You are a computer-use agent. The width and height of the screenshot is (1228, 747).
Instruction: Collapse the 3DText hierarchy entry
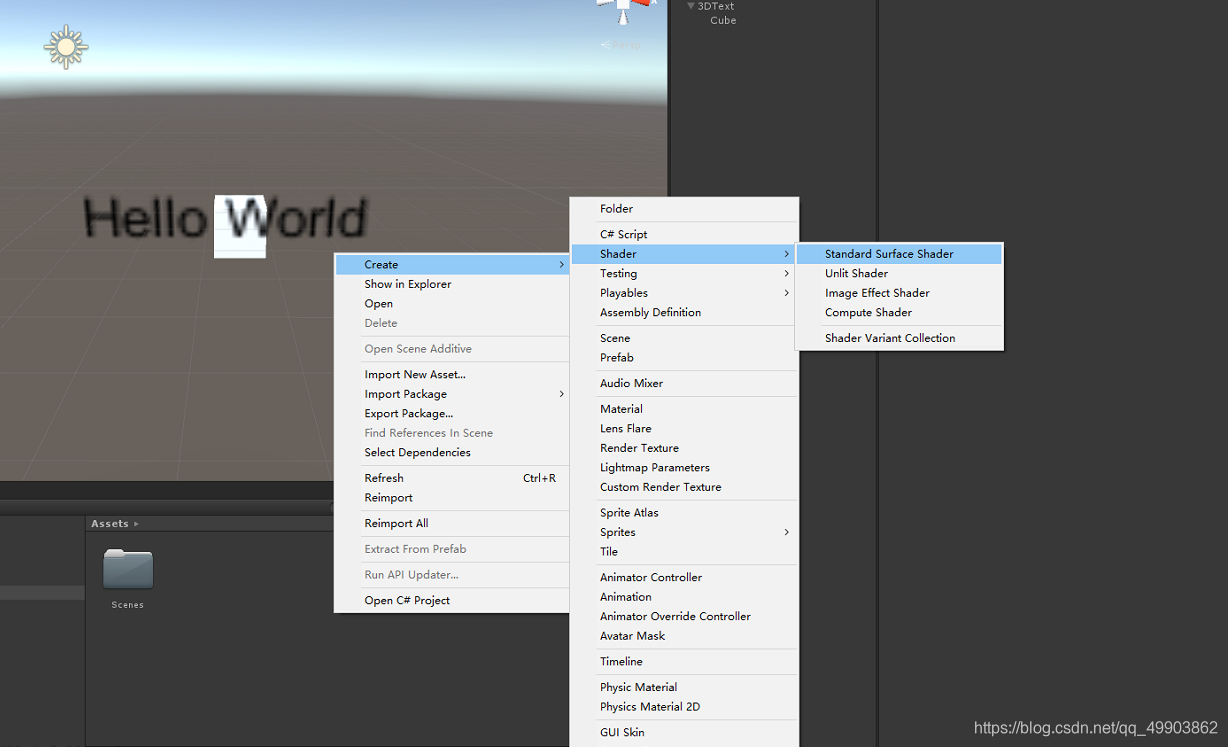(691, 6)
